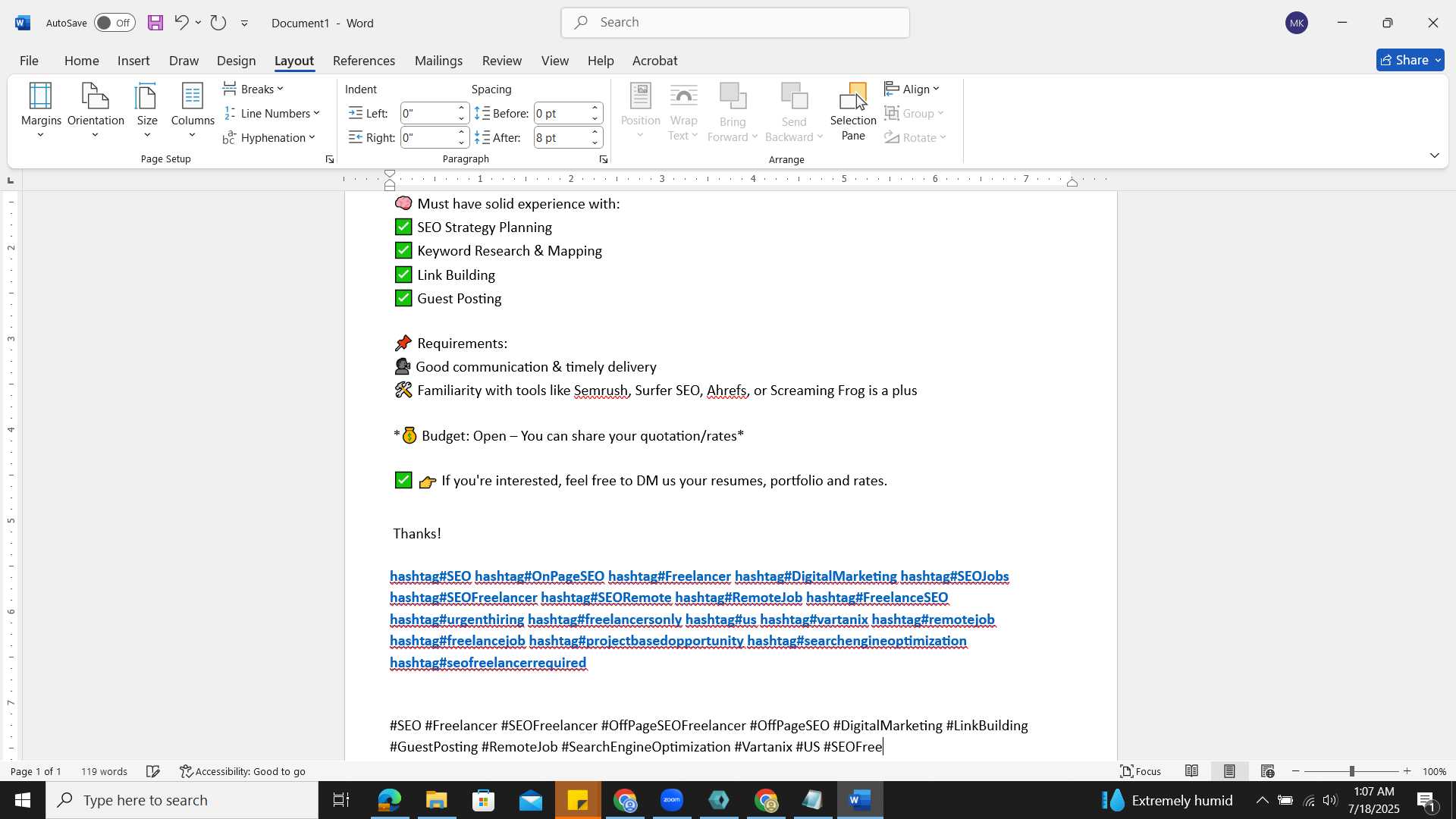This screenshot has width=1456, height=819.
Task: Open the Rotate dropdown
Action: (916, 138)
